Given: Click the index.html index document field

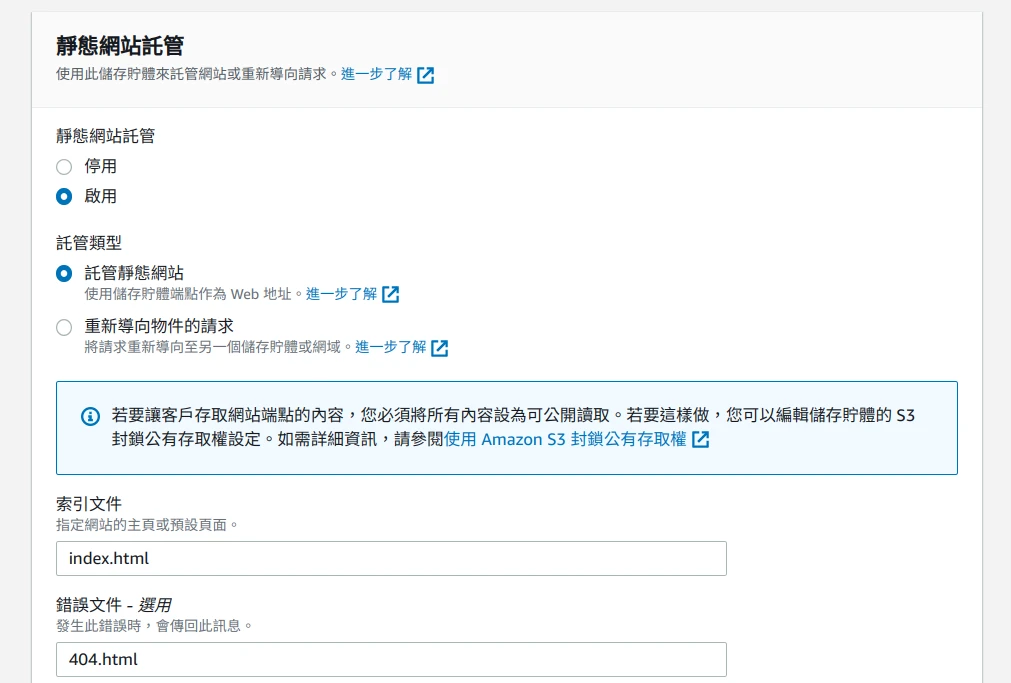Looking at the screenshot, I should tap(391, 559).
